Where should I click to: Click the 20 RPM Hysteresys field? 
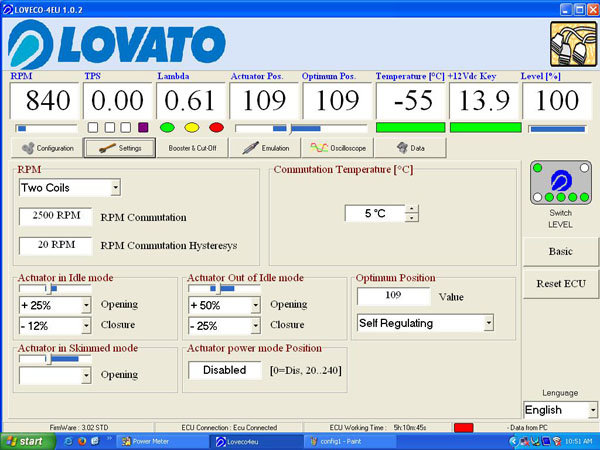pyautogui.click(x=56, y=245)
